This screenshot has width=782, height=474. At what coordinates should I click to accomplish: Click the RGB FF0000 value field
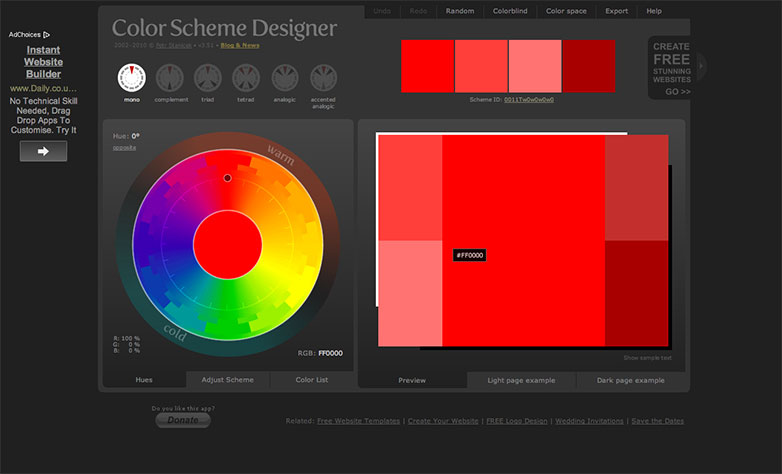pos(330,353)
